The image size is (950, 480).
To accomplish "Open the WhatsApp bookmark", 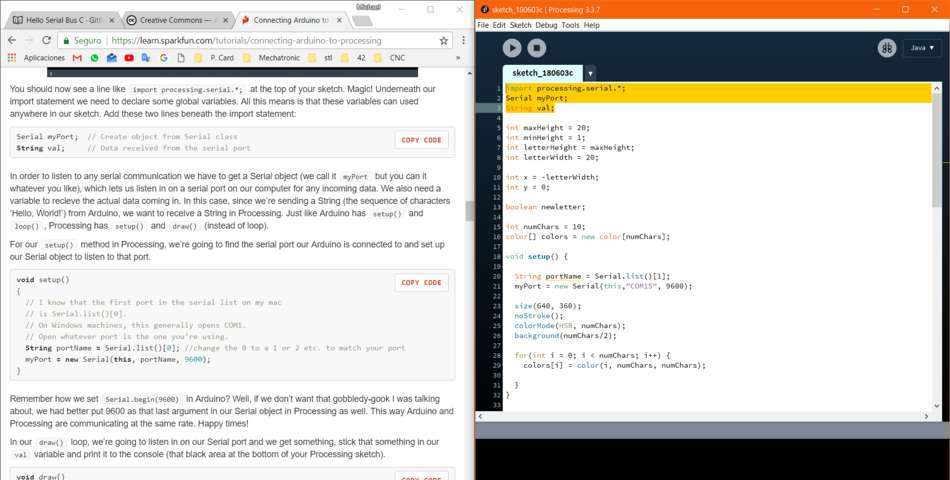I will (94, 58).
